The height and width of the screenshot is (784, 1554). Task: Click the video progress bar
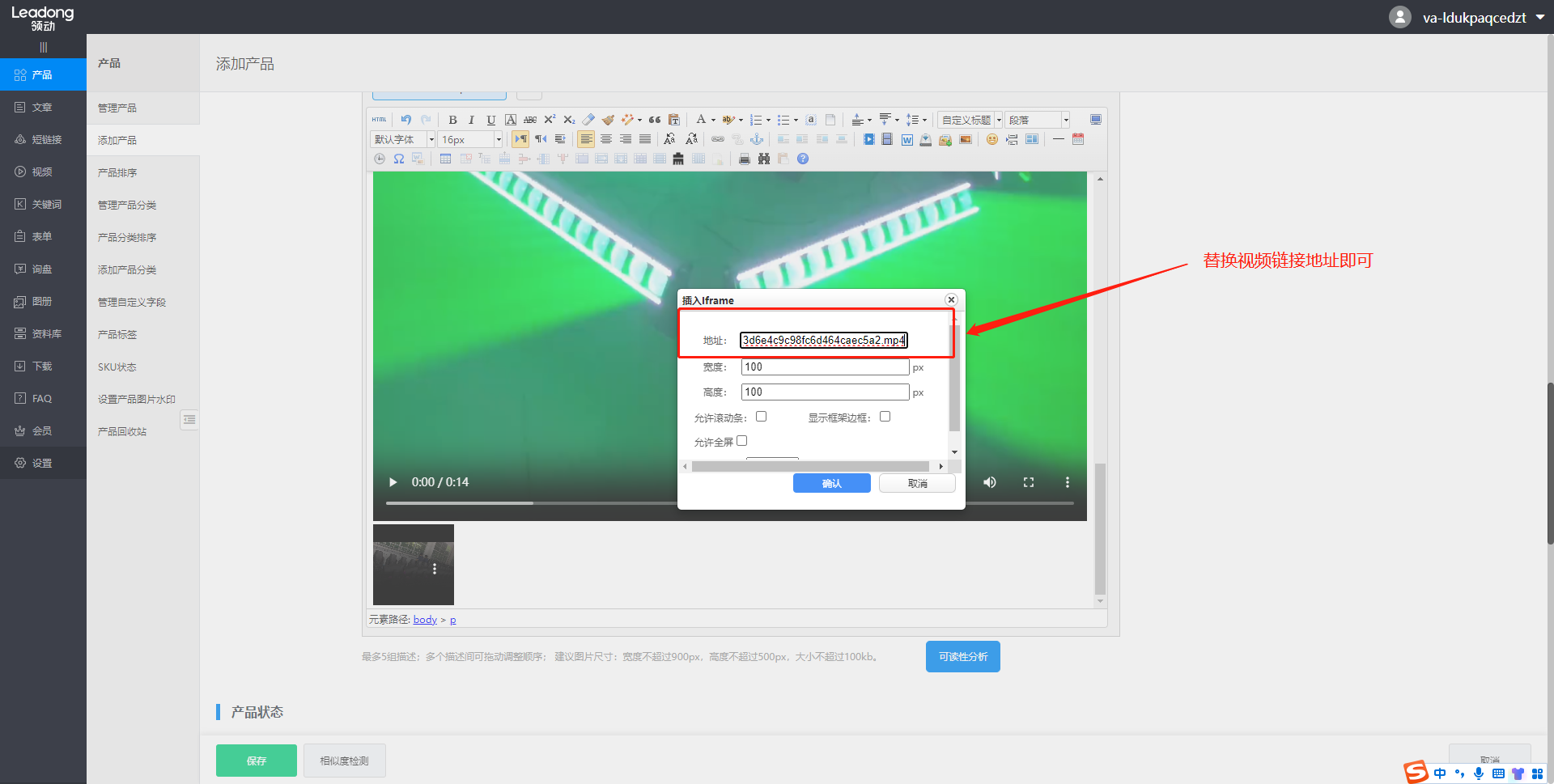[x=526, y=503]
